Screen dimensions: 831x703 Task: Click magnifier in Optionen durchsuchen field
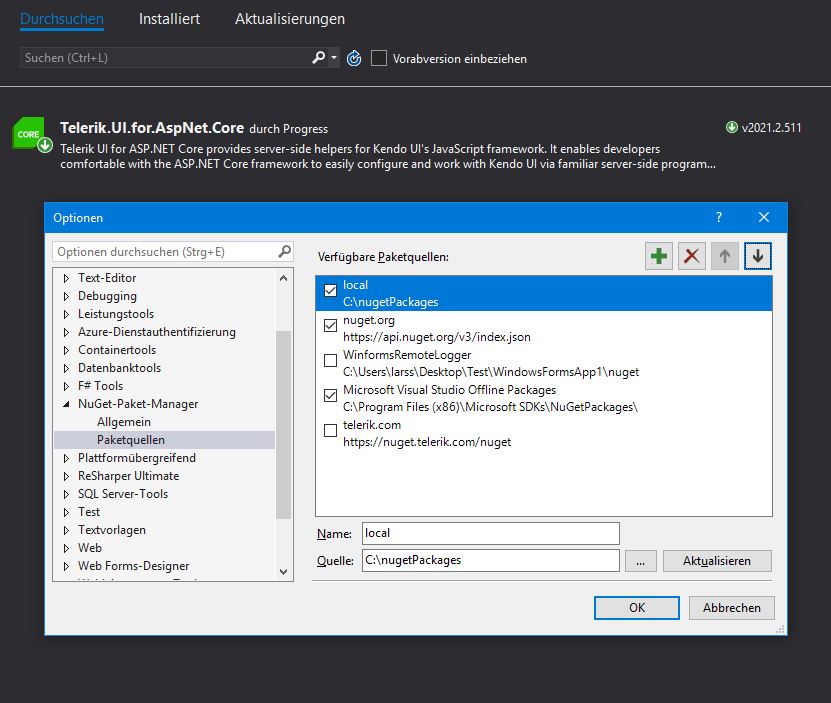pyautogui.click(x=285, y=251)
